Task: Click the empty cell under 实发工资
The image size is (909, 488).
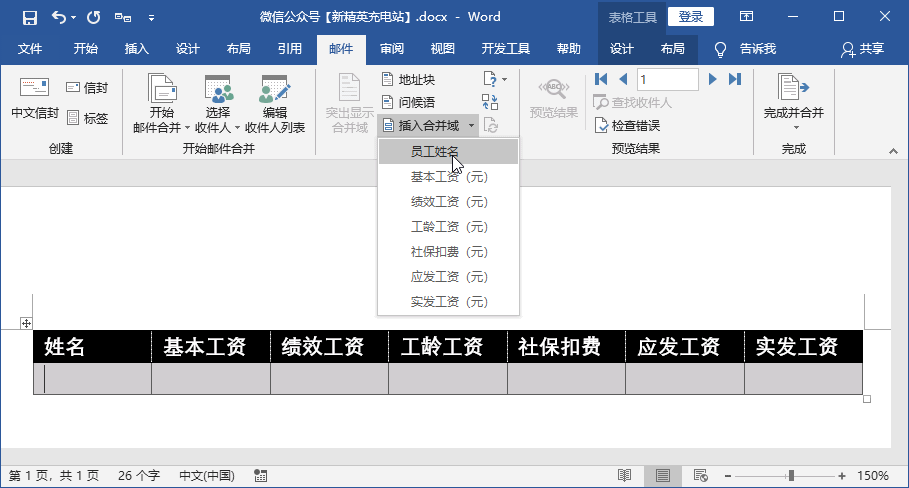Action: pos(803,378)
